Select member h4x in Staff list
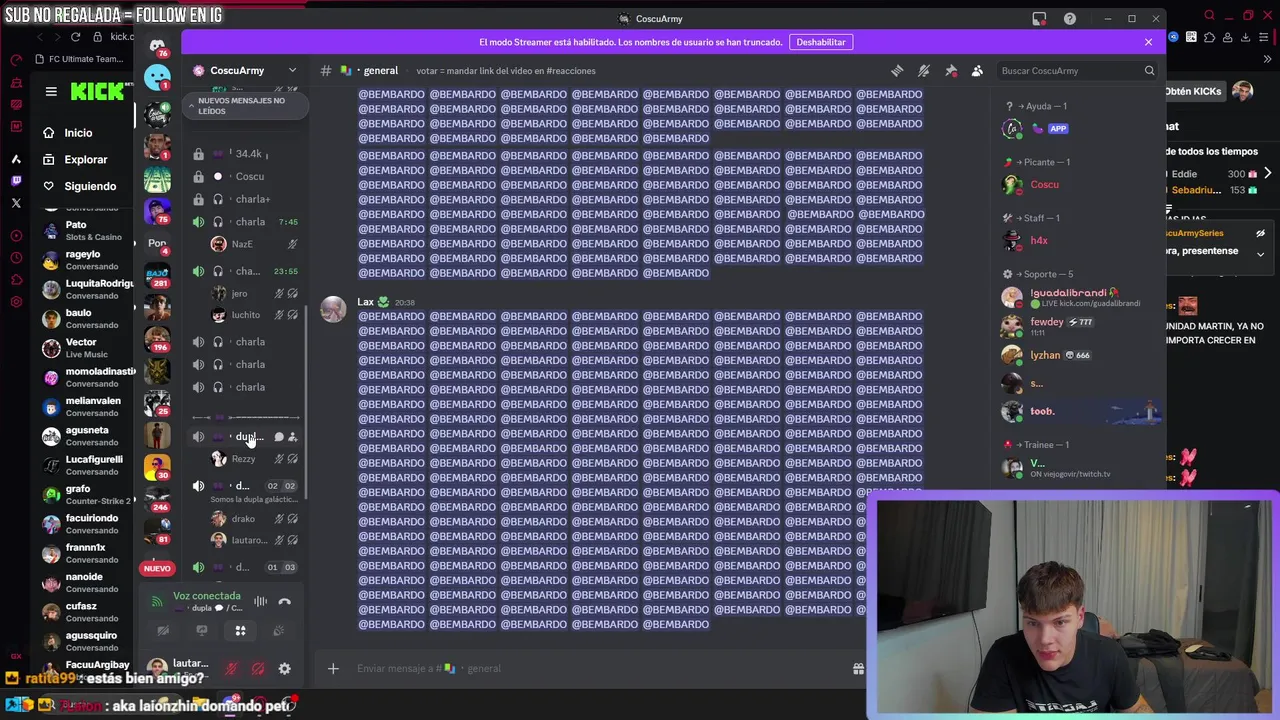1280x720 pixels. 1039,241
